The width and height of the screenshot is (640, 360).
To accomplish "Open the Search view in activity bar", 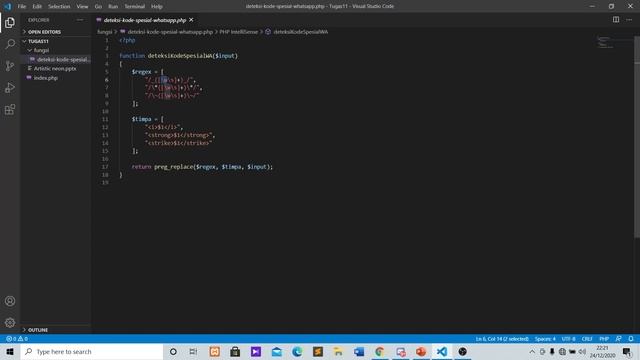I will point(10,44).
